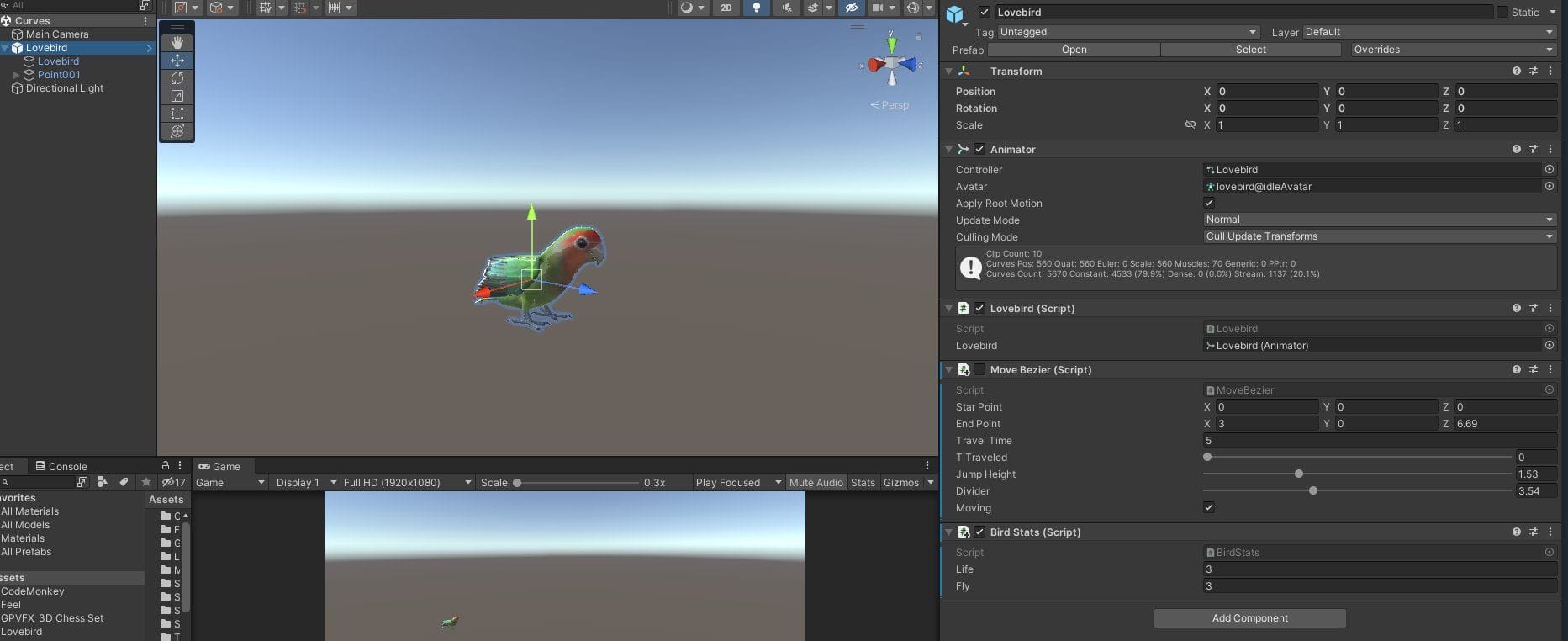Switch Persp projection mode label
Image resolution: width=1568 pixels, height=641 pixels.
[890, 105]
